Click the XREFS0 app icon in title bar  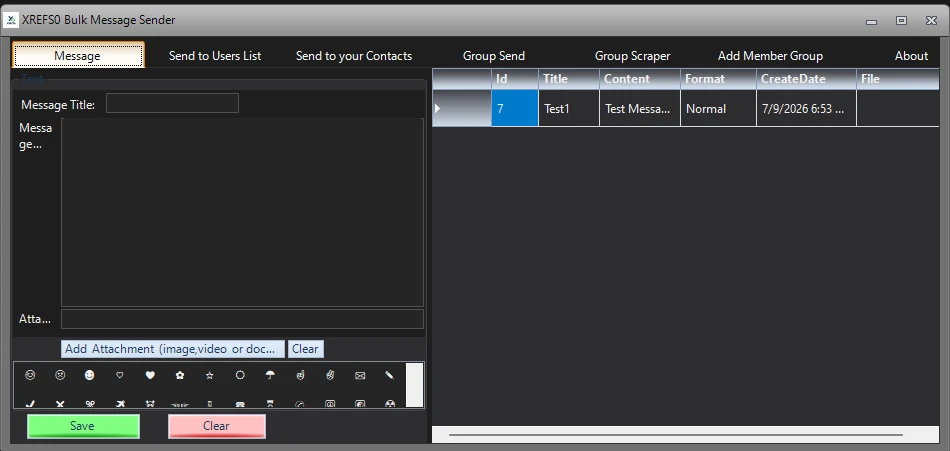click(x=11, y=20)
